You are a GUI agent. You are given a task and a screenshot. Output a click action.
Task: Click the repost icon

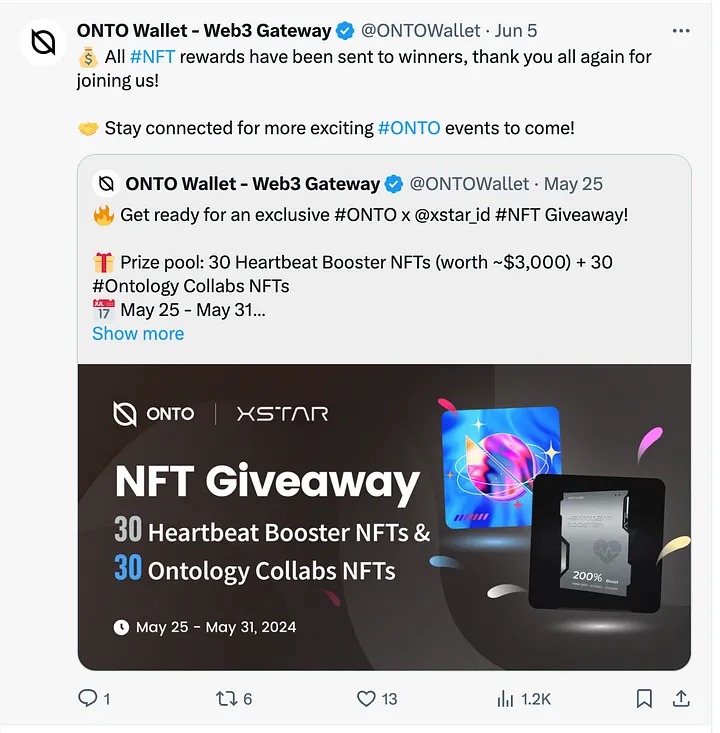tap(227, 699)
